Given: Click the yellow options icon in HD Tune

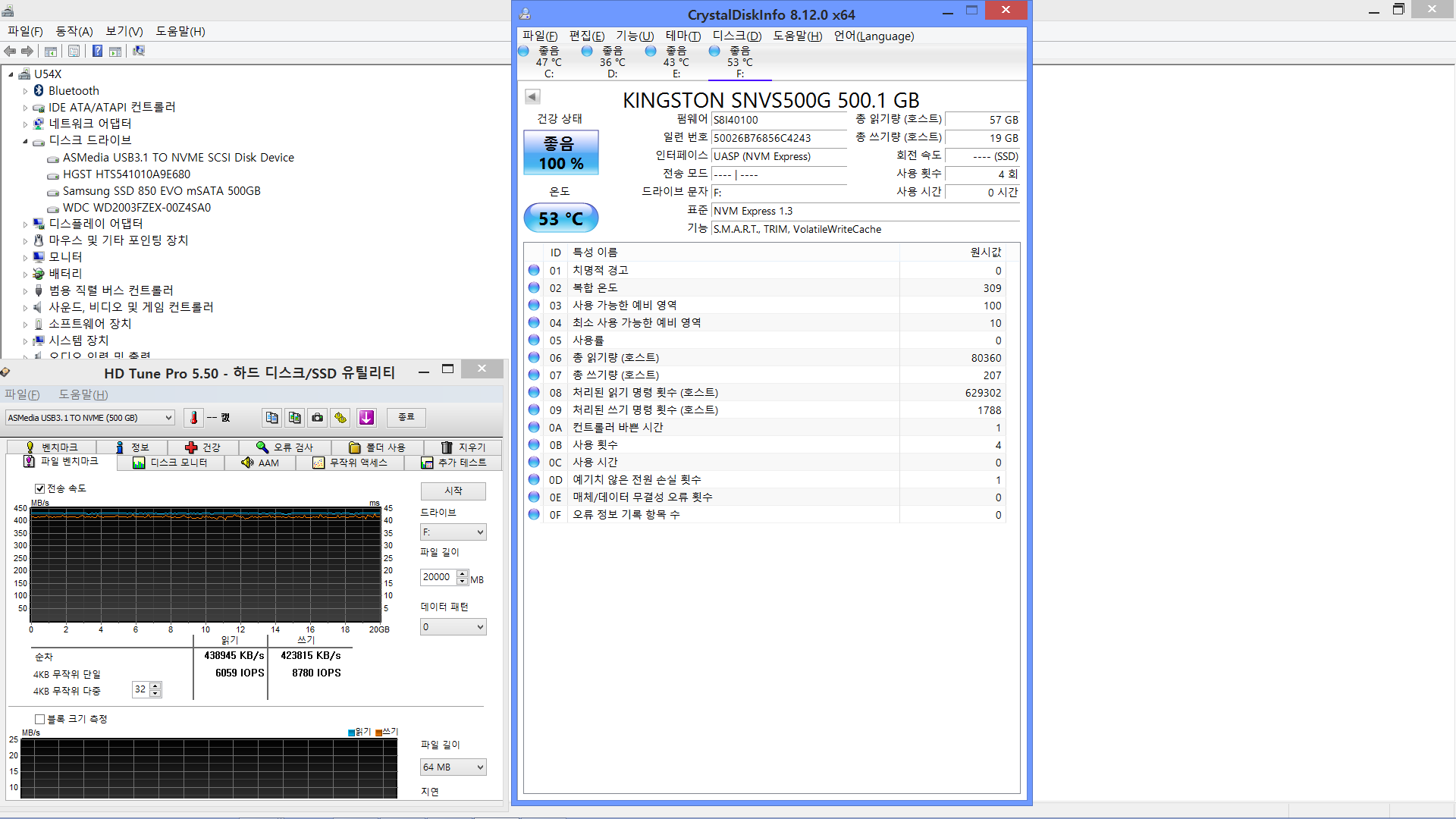Looking at the screenshot, I should [x=340, y=418].
